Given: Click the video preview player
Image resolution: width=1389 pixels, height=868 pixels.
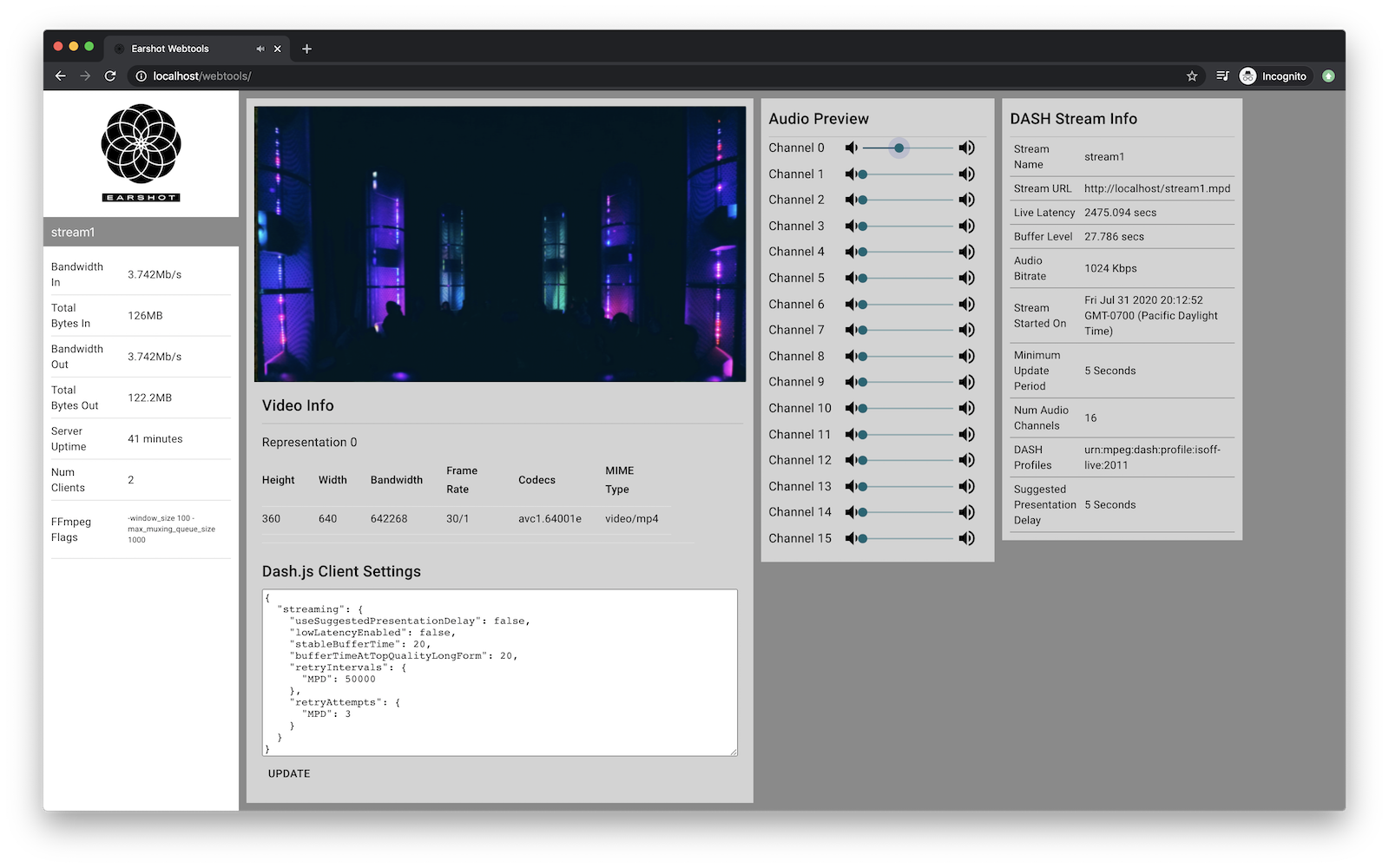Looking at the screenshot, I should click(x=499, y=244).
